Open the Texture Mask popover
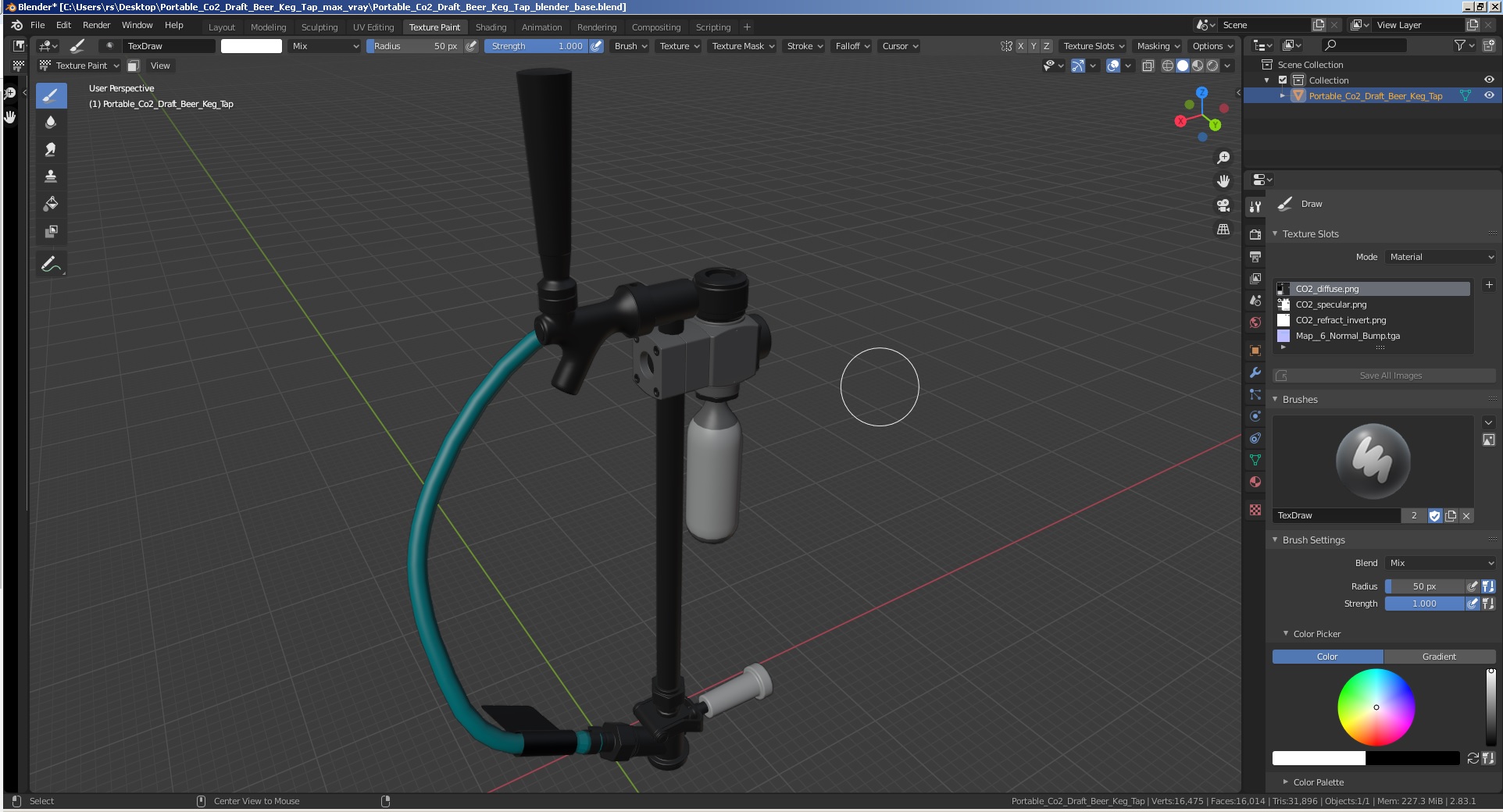 (x=742, y=46)
